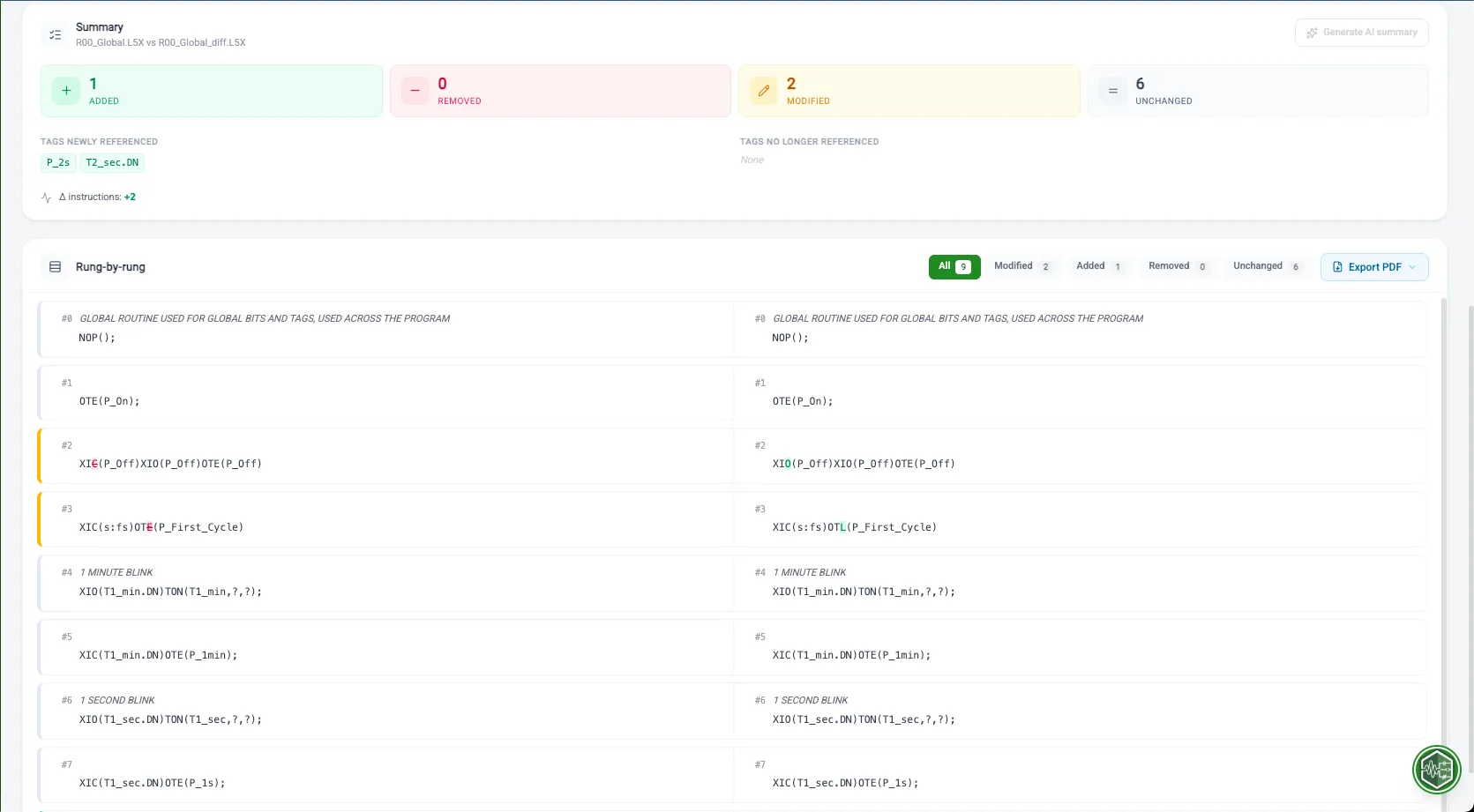Click right rung #7 XIC(T1_sec.DN)OTE(P_1s); code

coord(846,783)
